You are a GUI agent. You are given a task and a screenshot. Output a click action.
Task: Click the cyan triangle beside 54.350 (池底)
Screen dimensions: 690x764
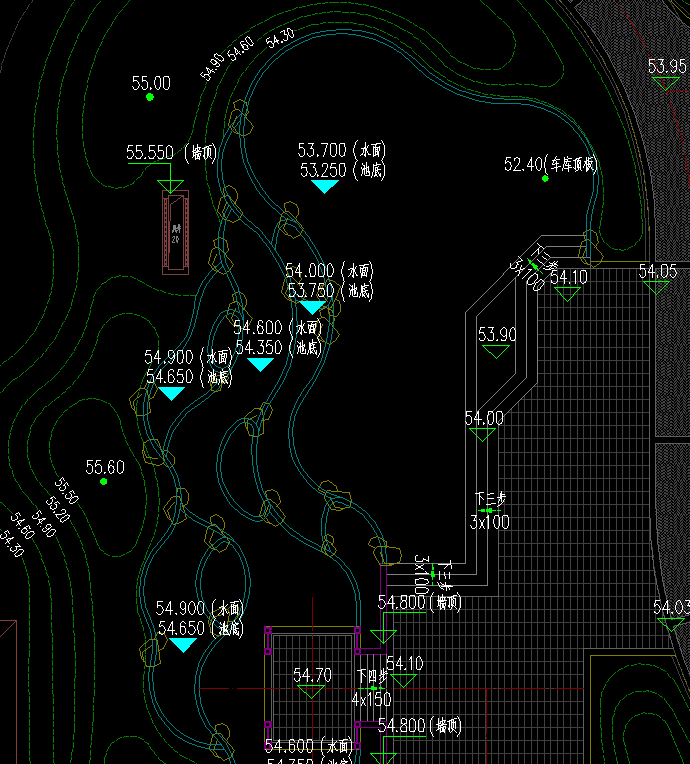(260, 364)
